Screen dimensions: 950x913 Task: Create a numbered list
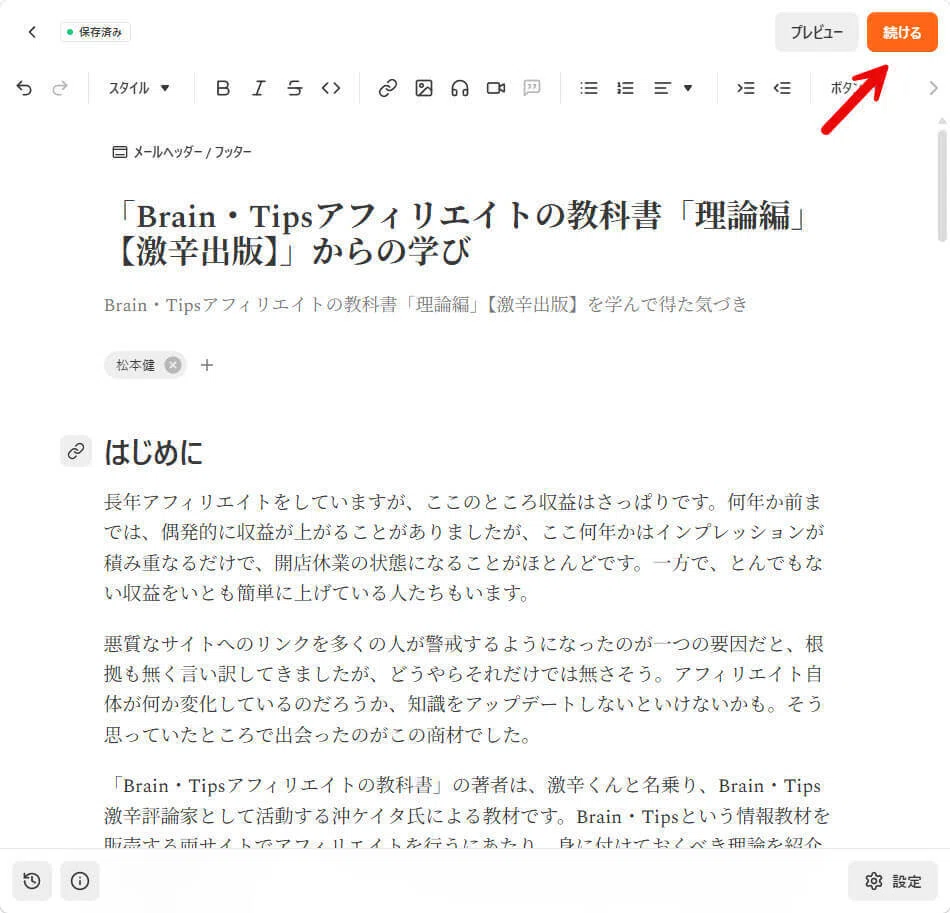coord(625,88)
